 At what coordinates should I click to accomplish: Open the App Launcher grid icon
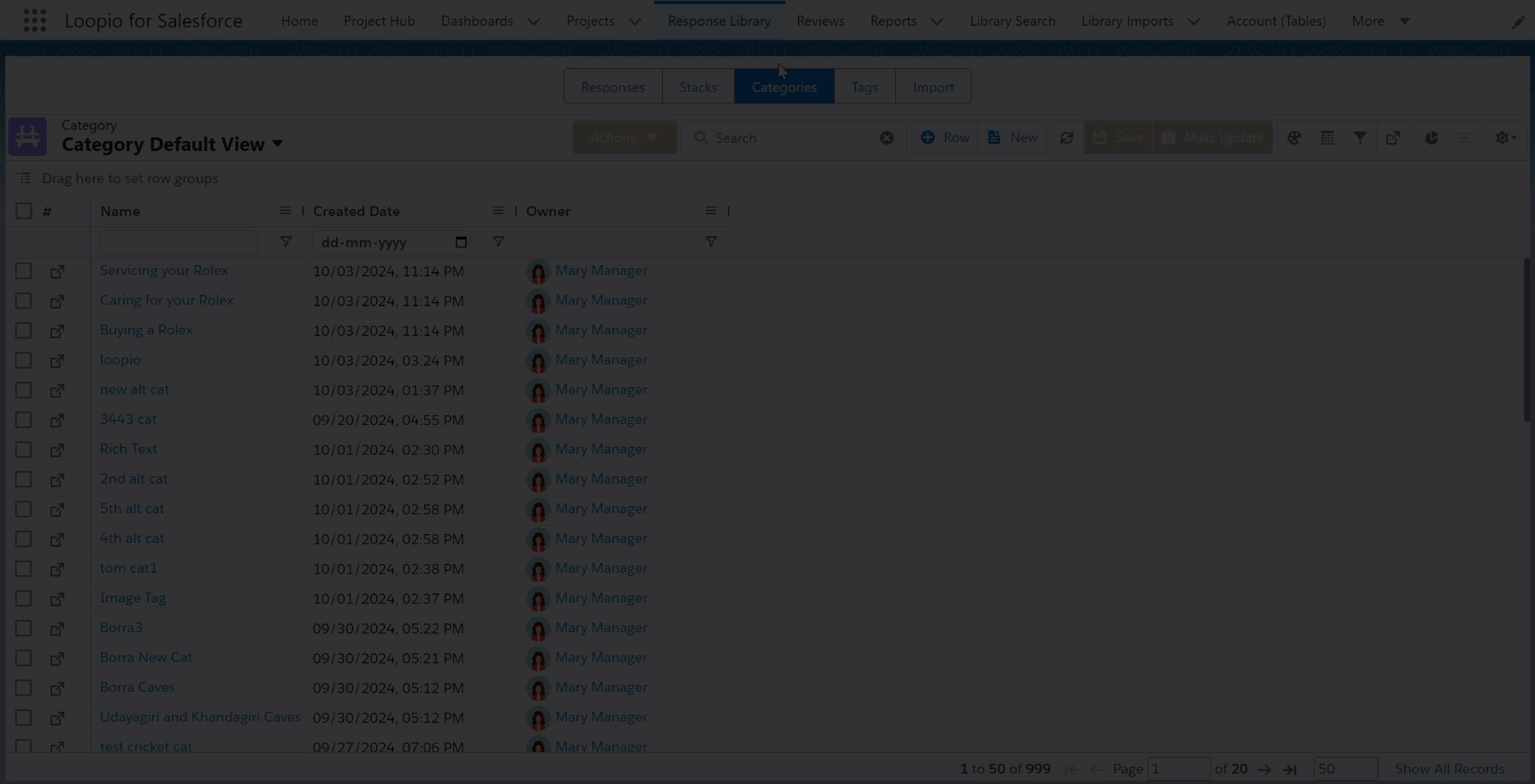coord(35,20)
